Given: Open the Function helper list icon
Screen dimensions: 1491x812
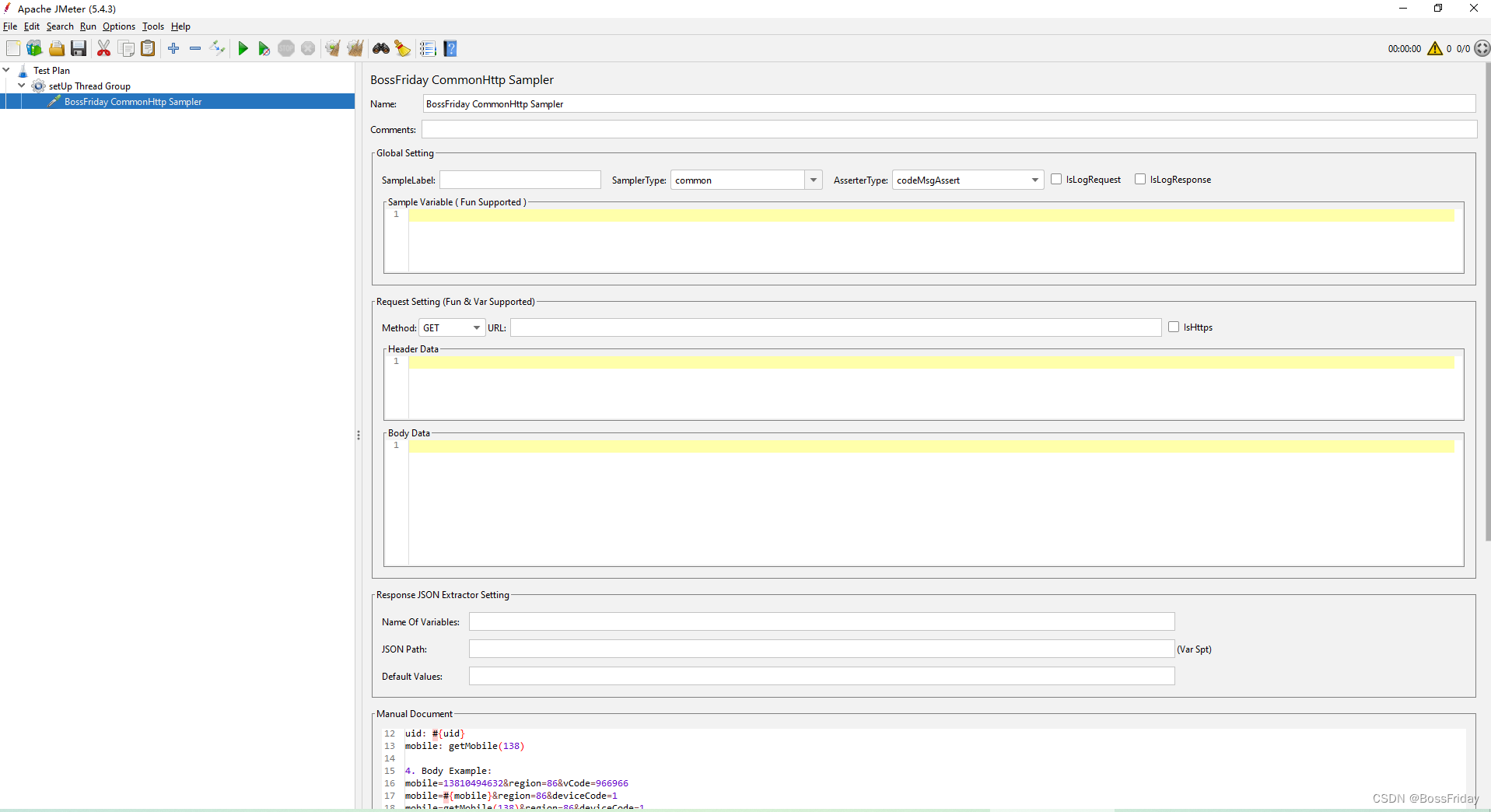Looking at the screenshot, I should click(428, 48).
